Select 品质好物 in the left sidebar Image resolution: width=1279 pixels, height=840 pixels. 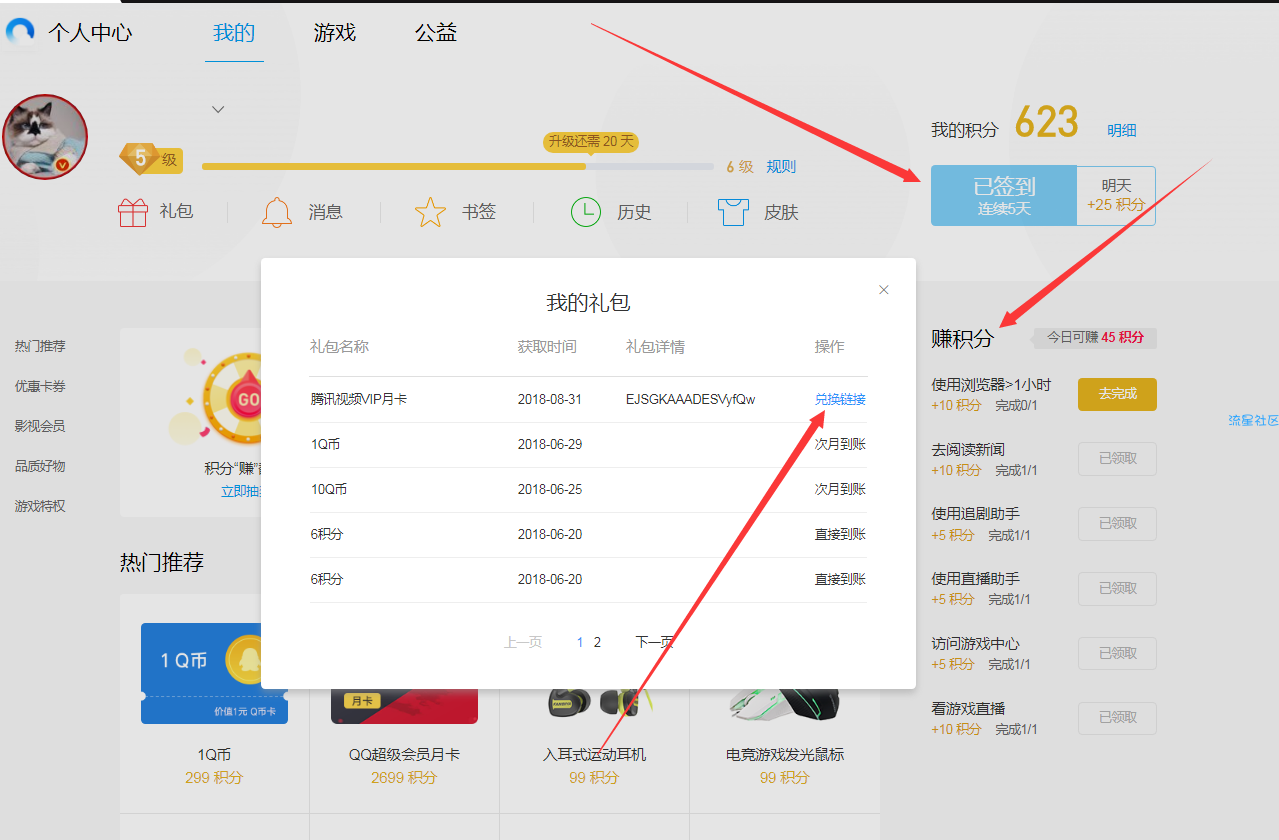click(x=40, y=466)
